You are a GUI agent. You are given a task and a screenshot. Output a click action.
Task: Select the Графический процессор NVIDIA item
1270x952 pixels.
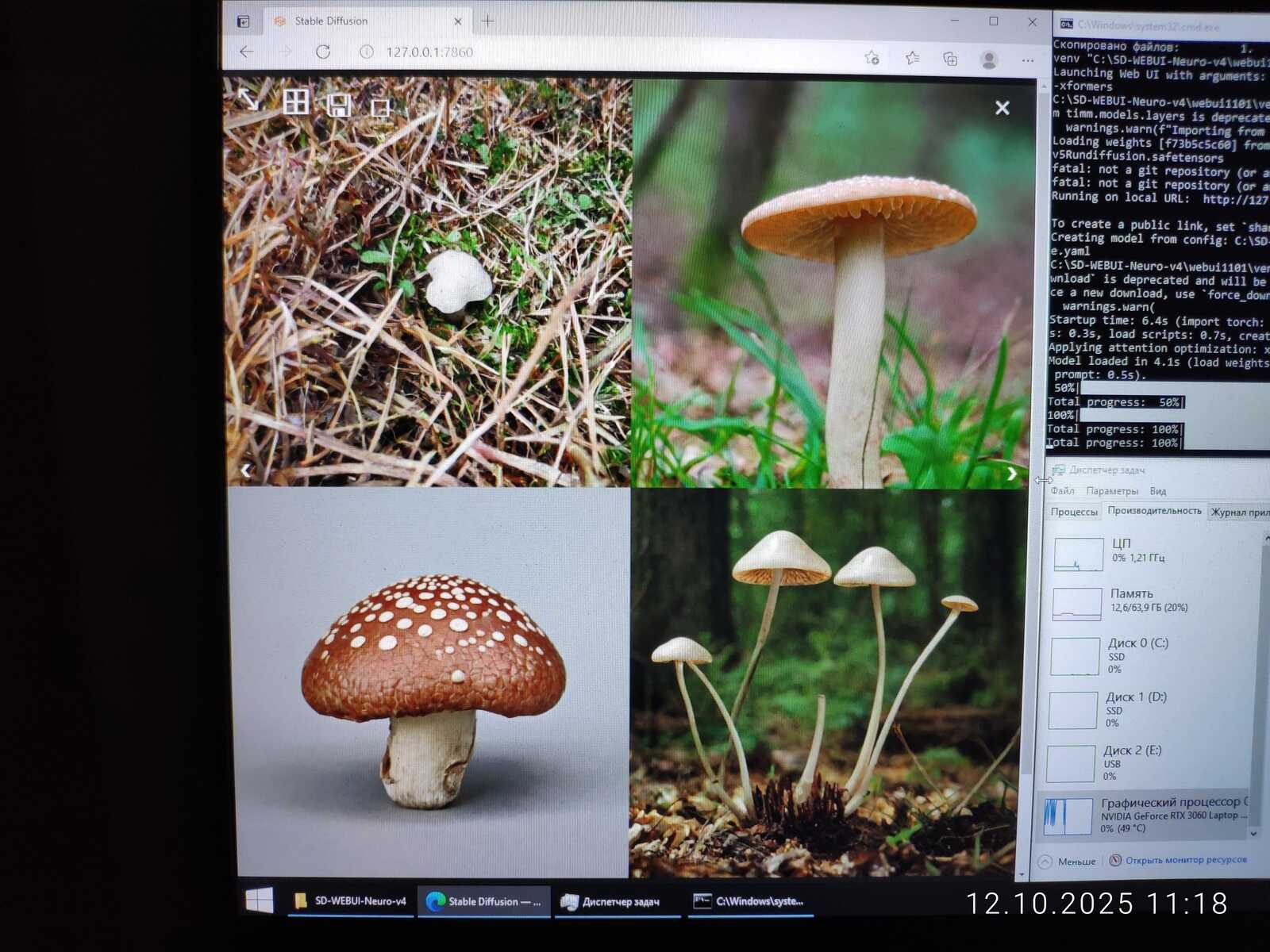[1144, 816]
